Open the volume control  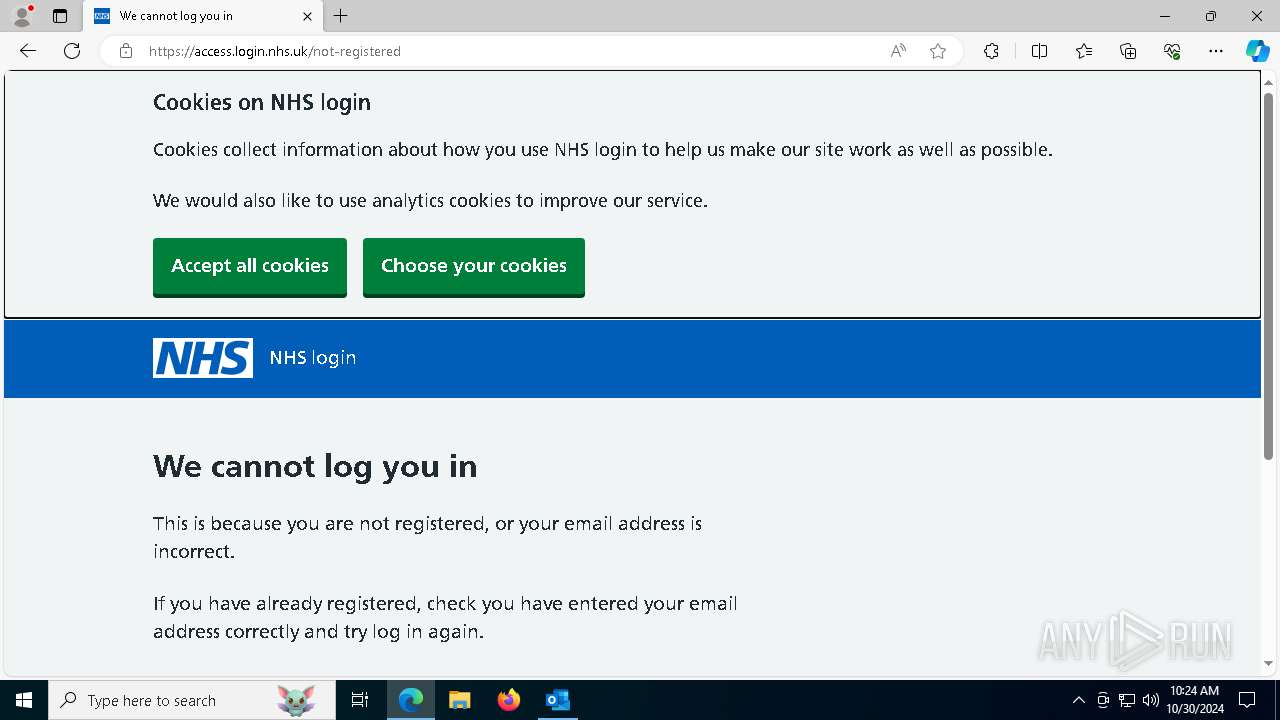(x=1151, y=700)
